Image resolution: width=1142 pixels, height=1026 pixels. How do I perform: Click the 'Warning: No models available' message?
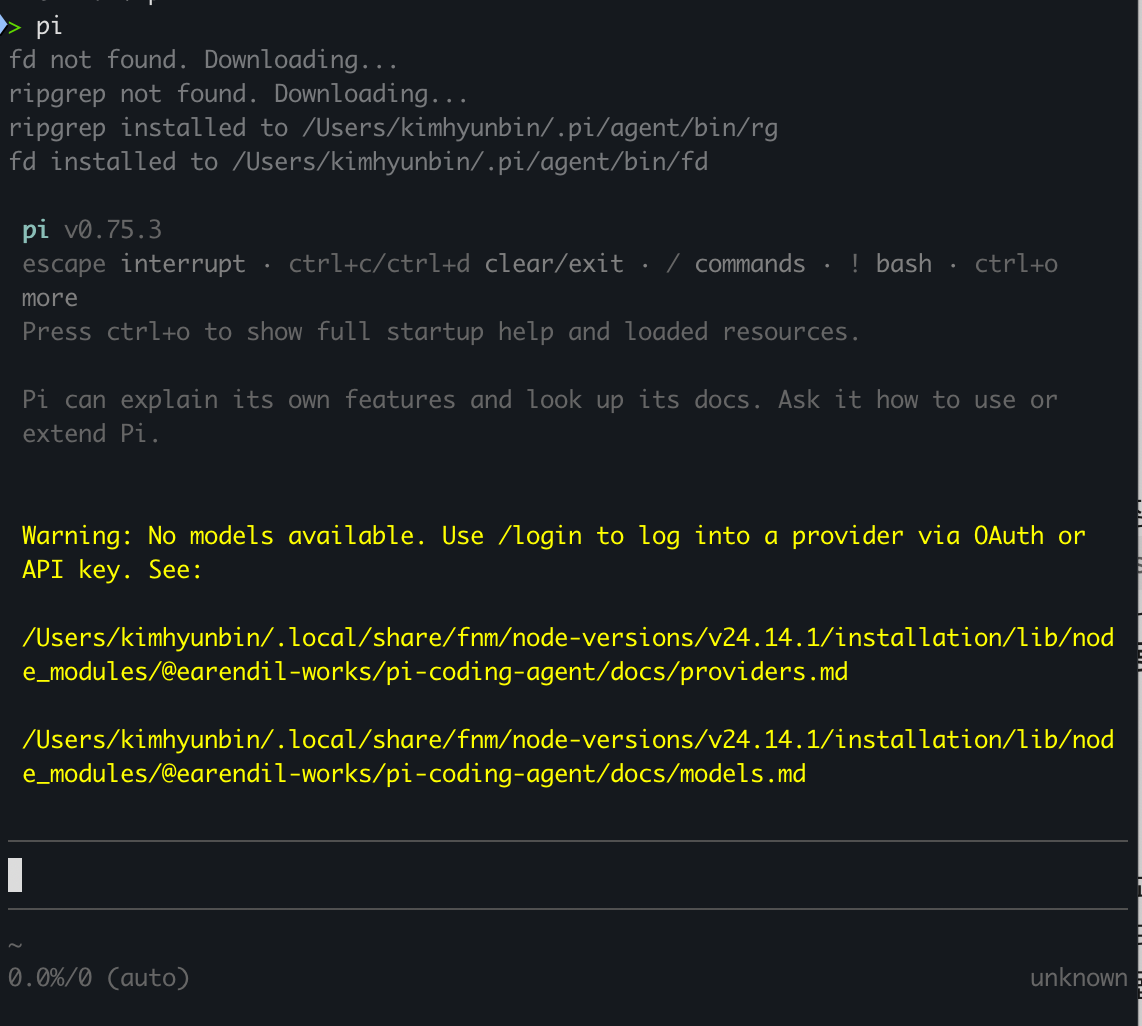click(554, 553)
